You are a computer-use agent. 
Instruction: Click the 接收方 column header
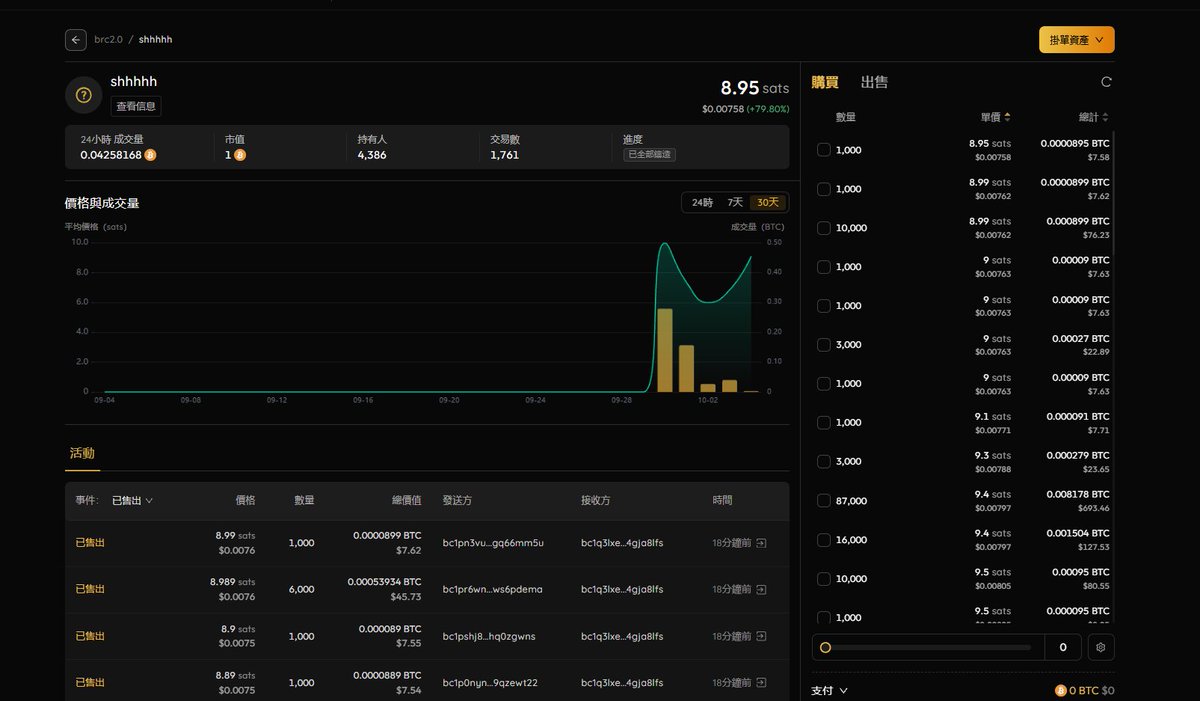click(596, 500)
